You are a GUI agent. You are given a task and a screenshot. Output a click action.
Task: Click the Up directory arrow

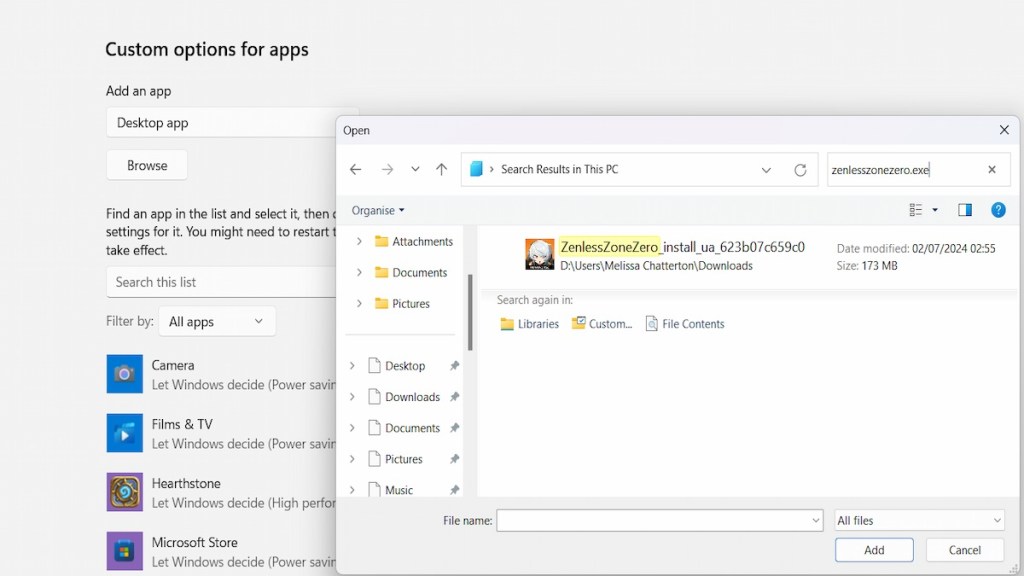tap(441, 170)
